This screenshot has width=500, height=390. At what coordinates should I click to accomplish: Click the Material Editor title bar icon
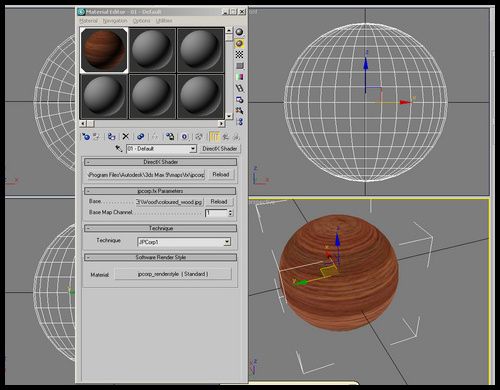tap(81, 12)
